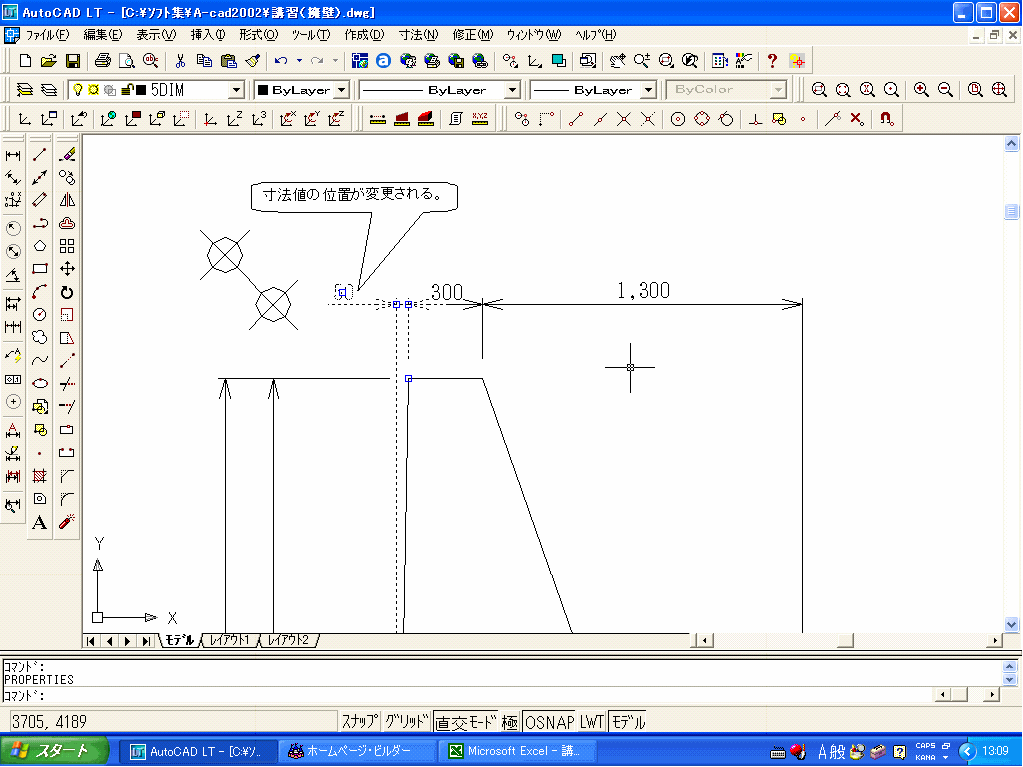This screenshot has width=1023, height=767.
Task: Open the red question mark Help icon
Action: tap(772, 61)
